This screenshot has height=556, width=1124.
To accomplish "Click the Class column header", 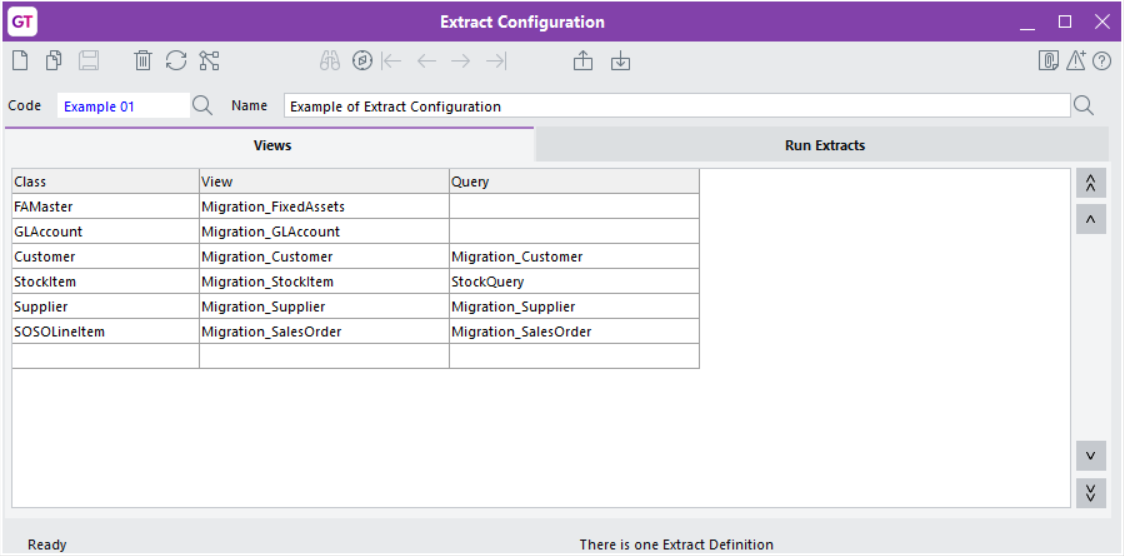I will point(105,181).
